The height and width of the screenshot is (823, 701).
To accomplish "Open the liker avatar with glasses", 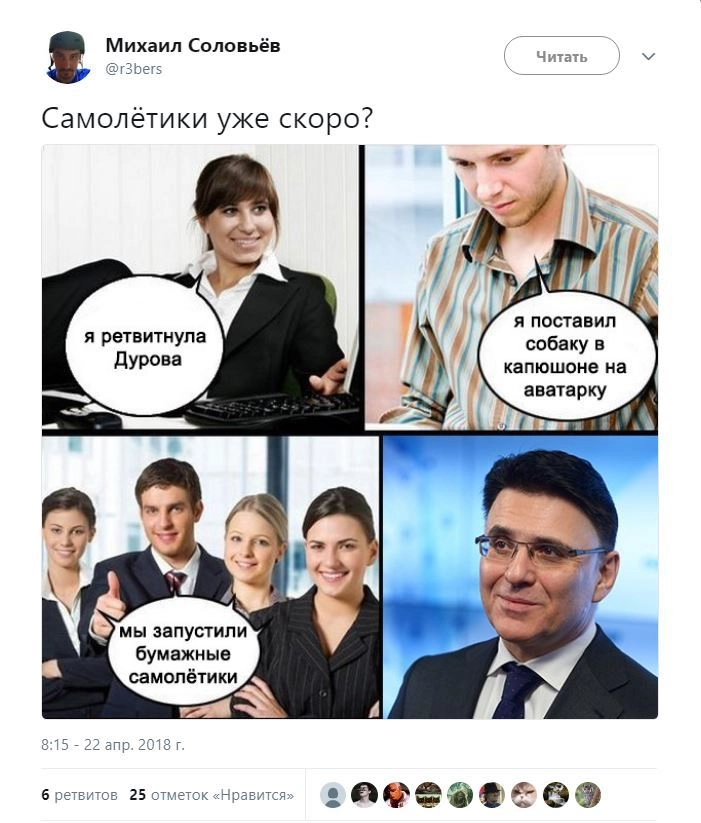I will point(365,795).
